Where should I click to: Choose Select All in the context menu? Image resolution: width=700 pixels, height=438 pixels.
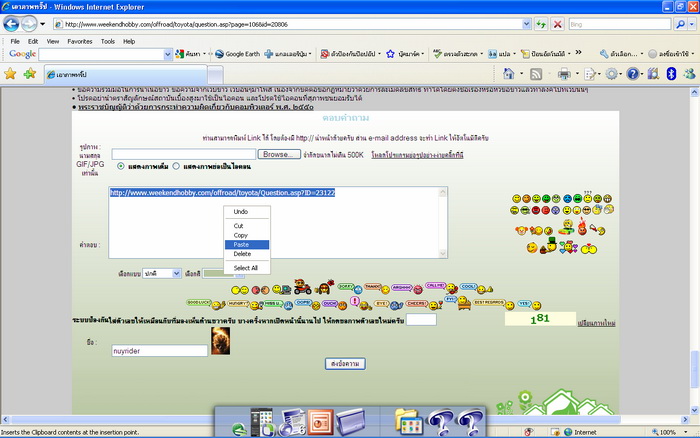coord(246,268)
